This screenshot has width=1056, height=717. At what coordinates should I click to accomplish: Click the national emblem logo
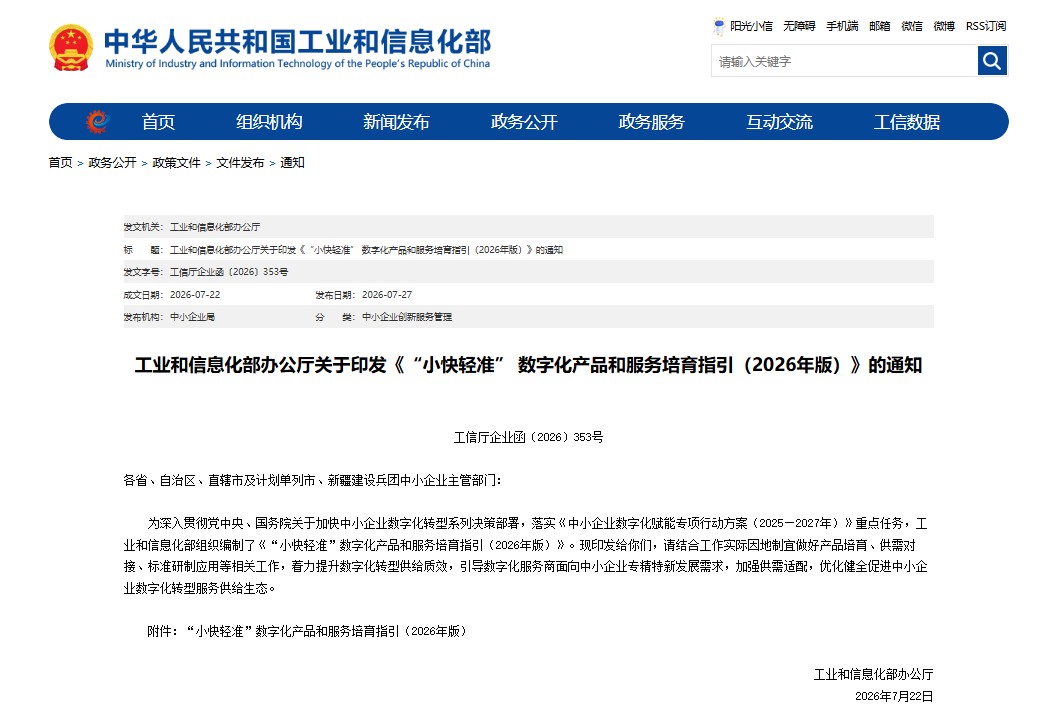pyautogui.click(x=71, y=47)
